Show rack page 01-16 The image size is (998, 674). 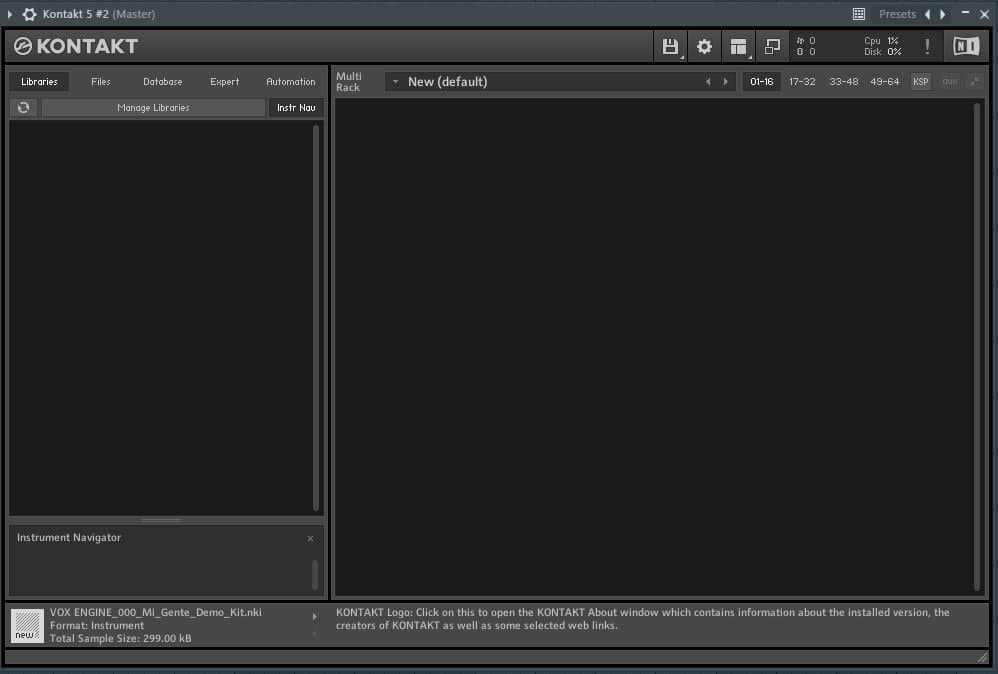point(761,81)
